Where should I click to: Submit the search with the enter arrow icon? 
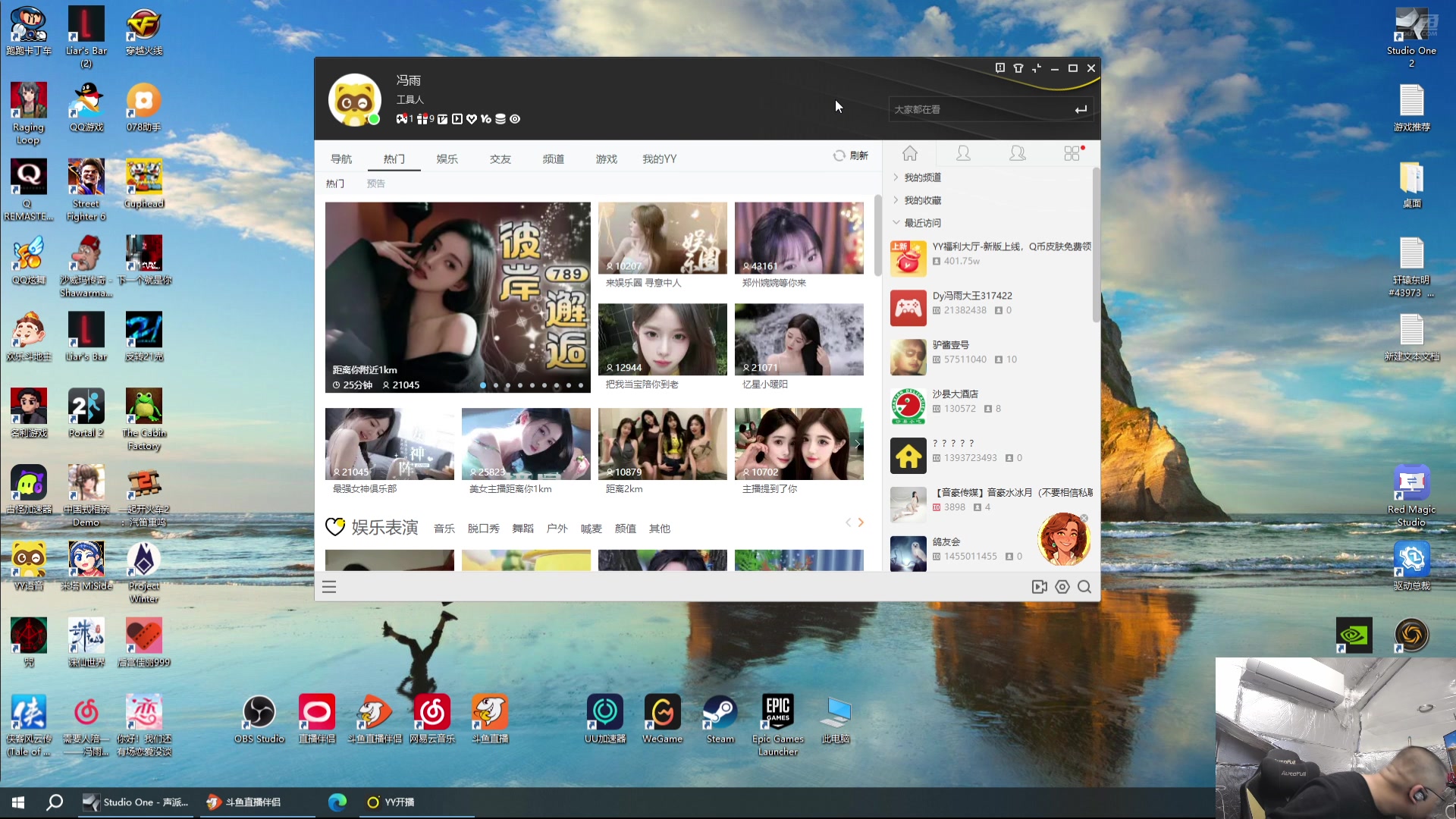click(1081, 110)
